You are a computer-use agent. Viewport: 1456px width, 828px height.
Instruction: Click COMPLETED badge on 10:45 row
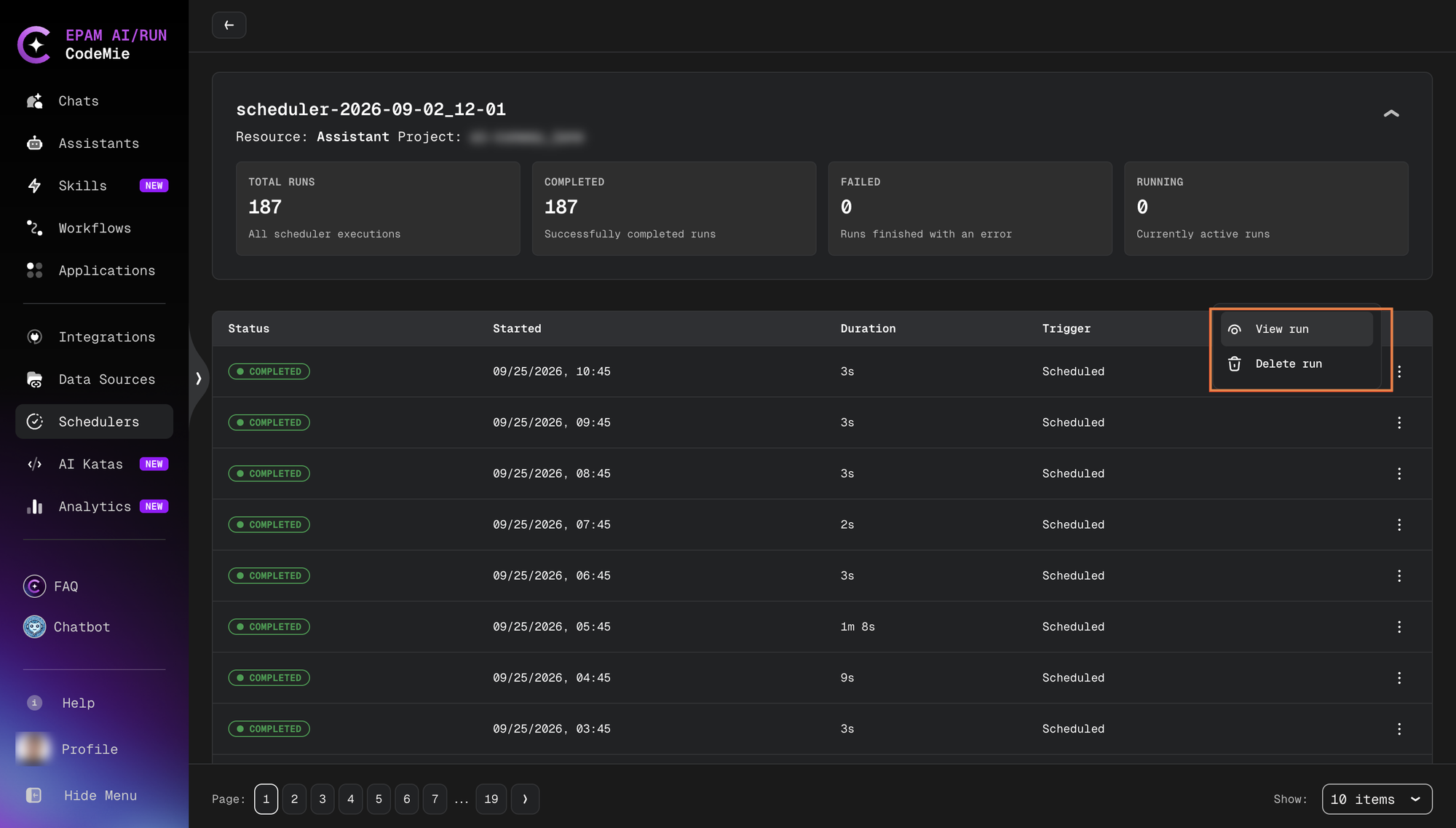coord(269,371)
